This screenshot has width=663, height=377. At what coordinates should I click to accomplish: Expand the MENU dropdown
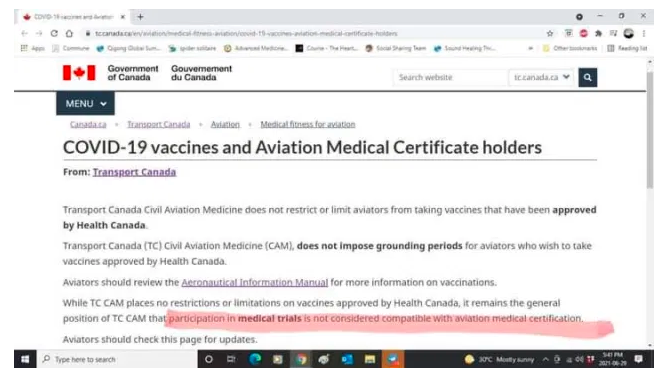[85, 104]
